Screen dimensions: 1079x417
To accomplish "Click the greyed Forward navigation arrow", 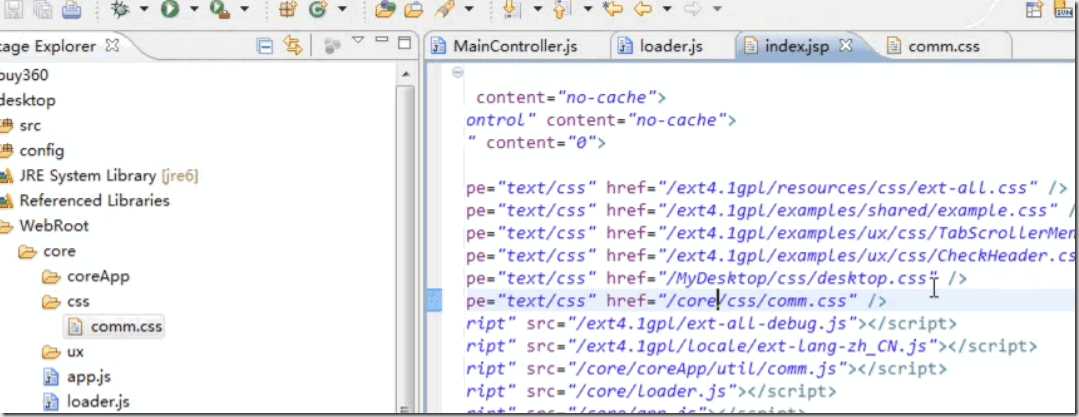I will click(x=693, y=9).
